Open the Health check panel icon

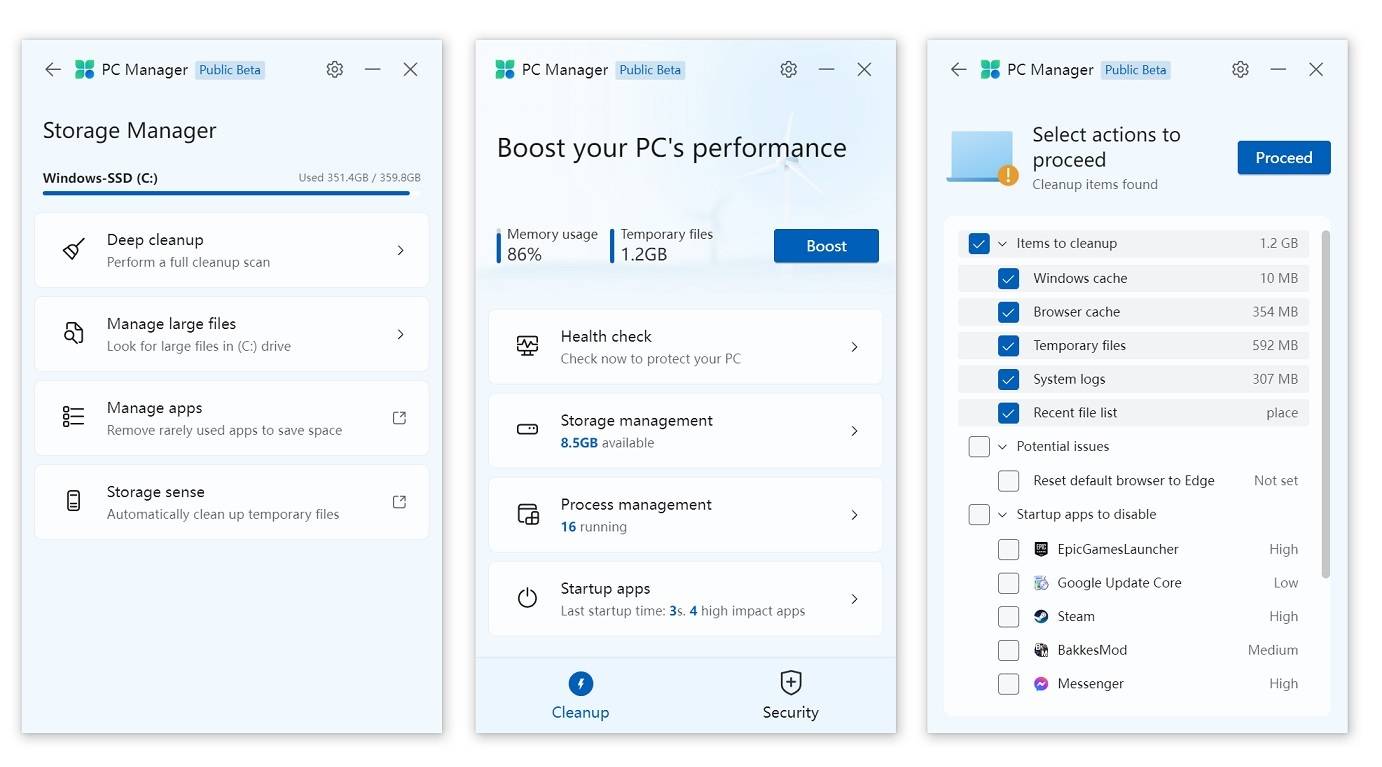527,346
